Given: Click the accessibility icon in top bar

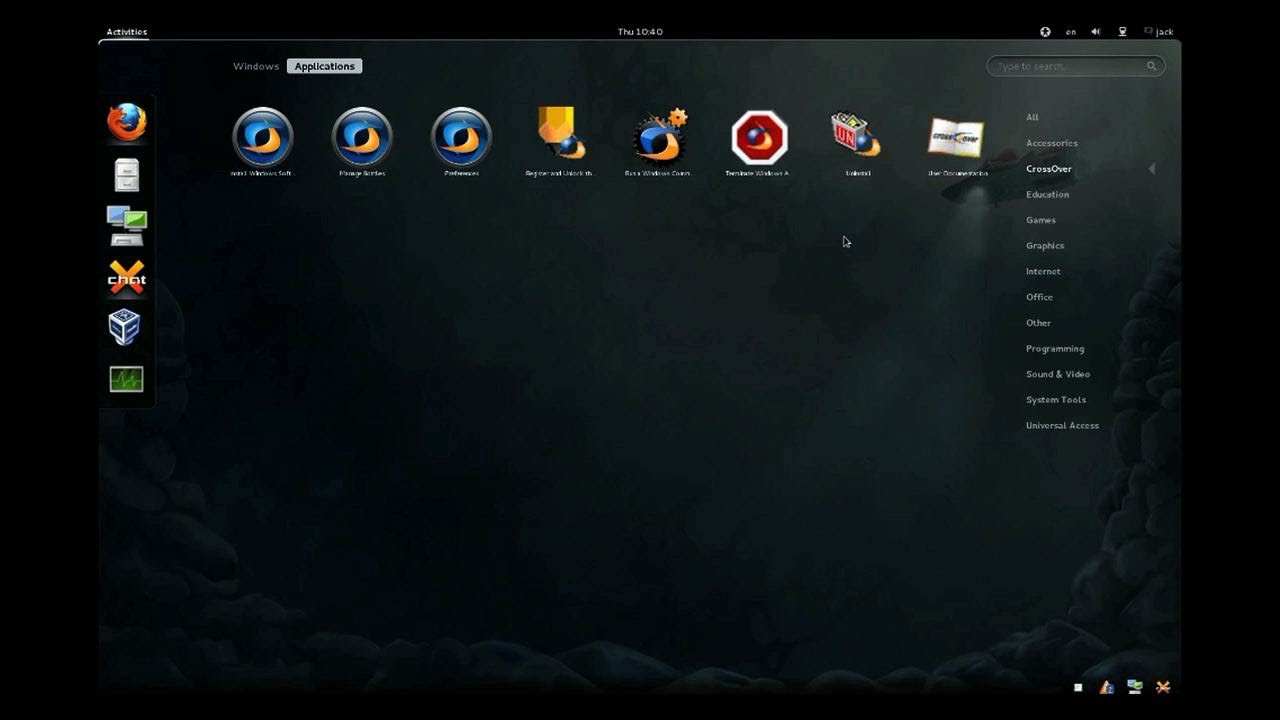Looking at the screenshot, I should click(x=1045, y=32).
